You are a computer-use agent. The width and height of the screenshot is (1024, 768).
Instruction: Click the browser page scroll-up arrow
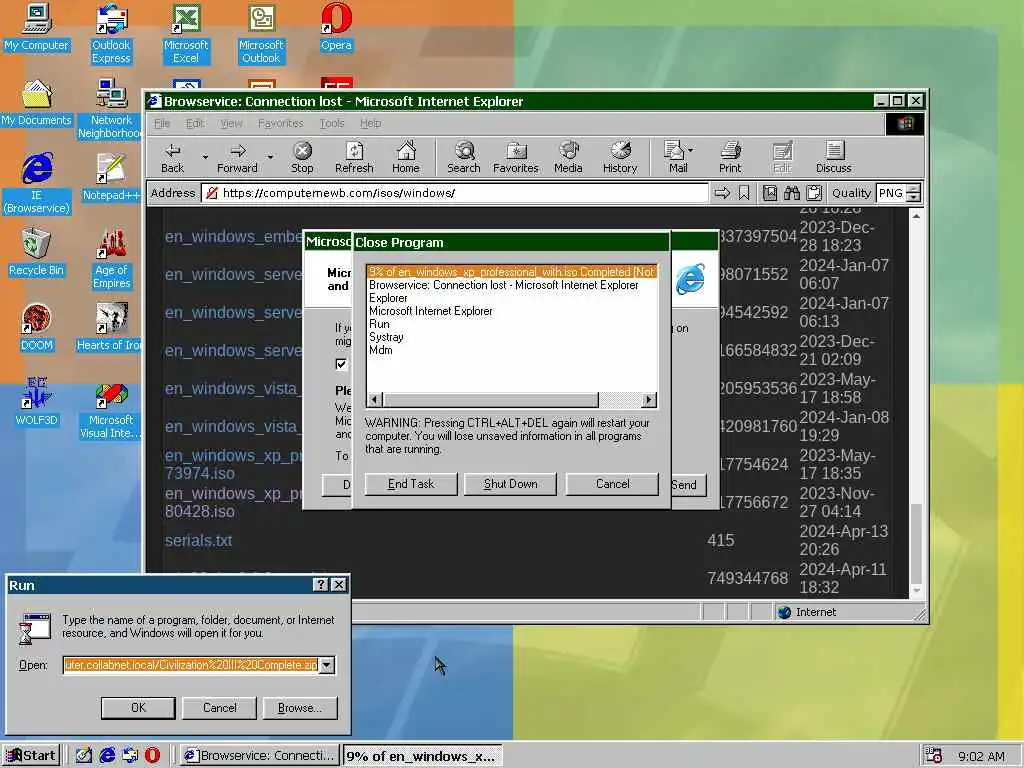pyautogui.click(x=916, y=216)
